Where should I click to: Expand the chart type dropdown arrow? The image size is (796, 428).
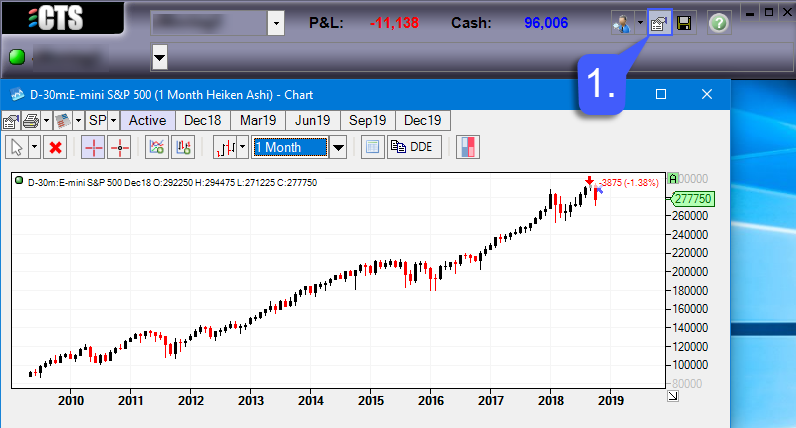pos(242,148)
